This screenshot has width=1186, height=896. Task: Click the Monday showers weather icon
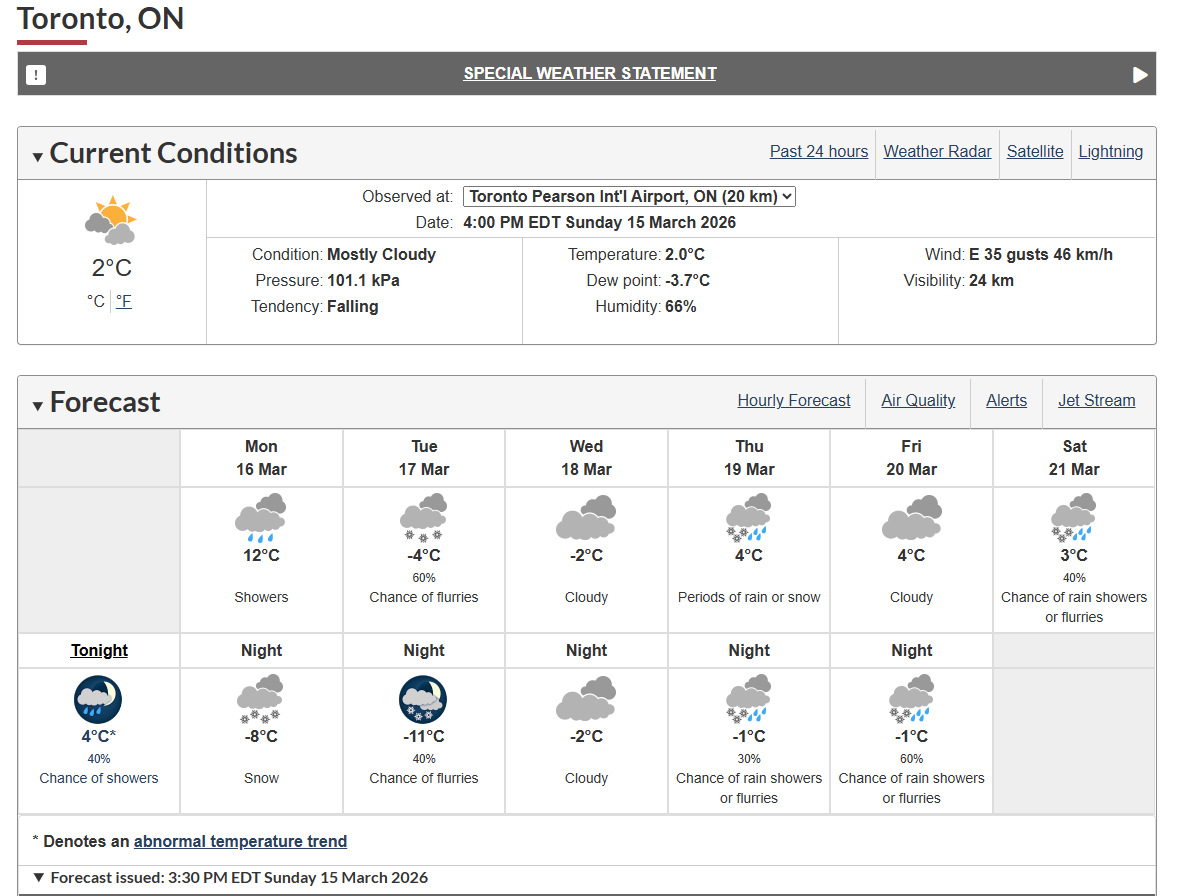pyautogui.click(x=261, y=518)
